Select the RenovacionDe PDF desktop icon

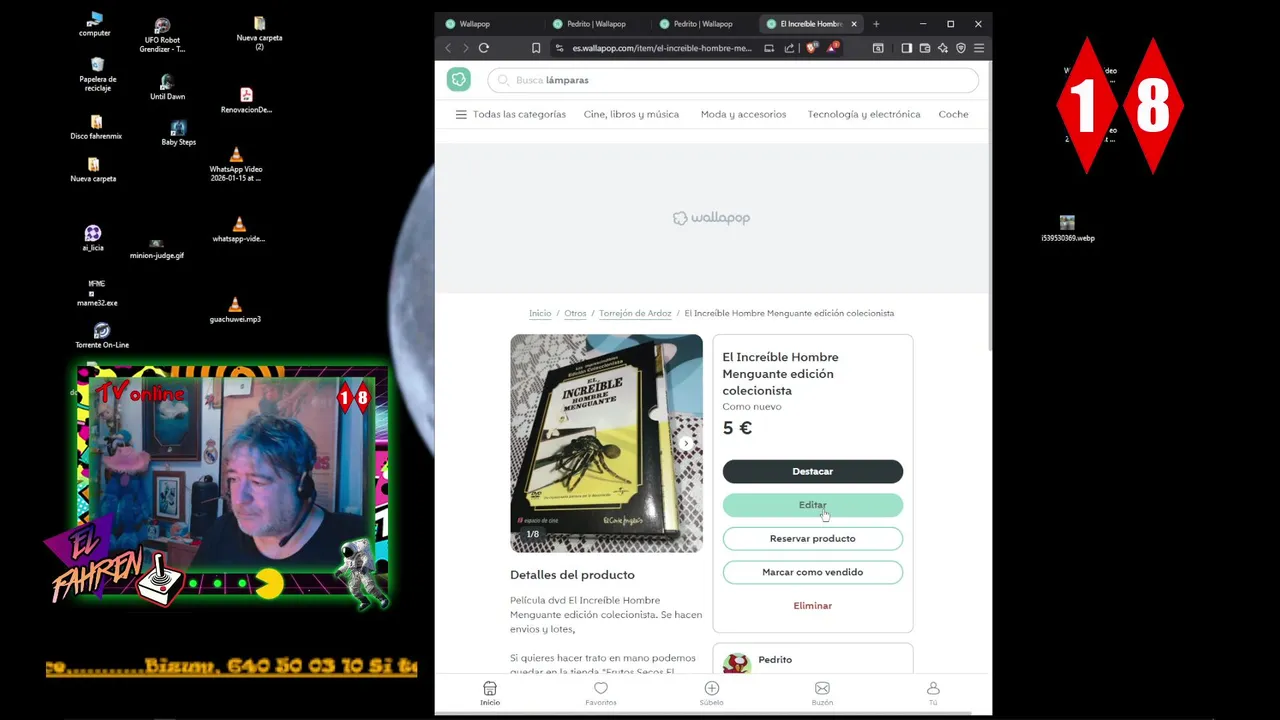click(246, 100)
